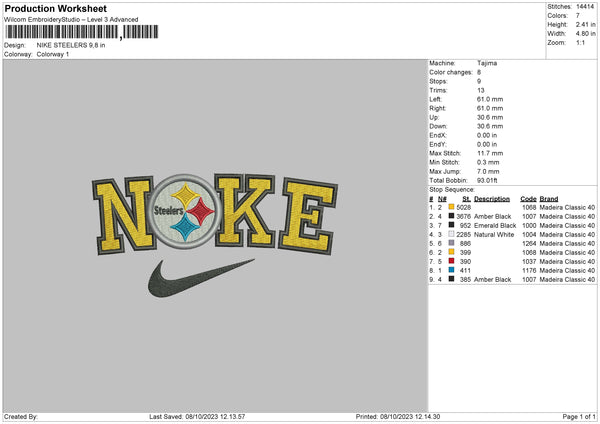
Task: Click the 'Right:' label
Action: (437, 108)
